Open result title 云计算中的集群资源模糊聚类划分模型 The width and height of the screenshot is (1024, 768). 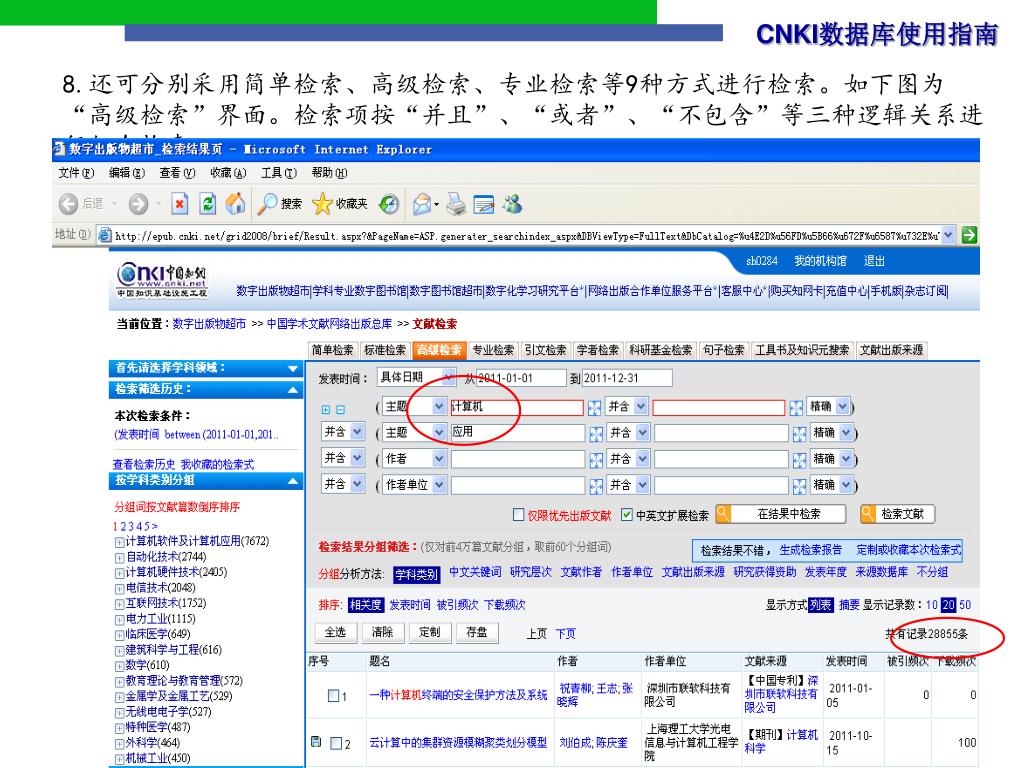tap(458, 743)
